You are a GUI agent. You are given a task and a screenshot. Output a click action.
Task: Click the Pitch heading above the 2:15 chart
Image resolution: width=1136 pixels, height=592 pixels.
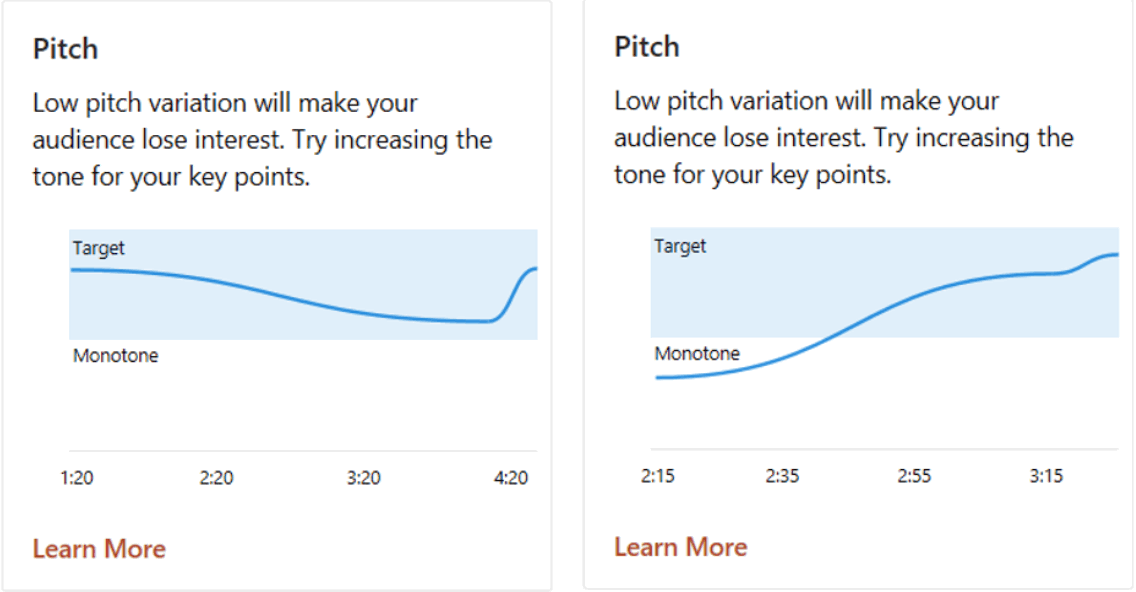click(x=647, y=47)
